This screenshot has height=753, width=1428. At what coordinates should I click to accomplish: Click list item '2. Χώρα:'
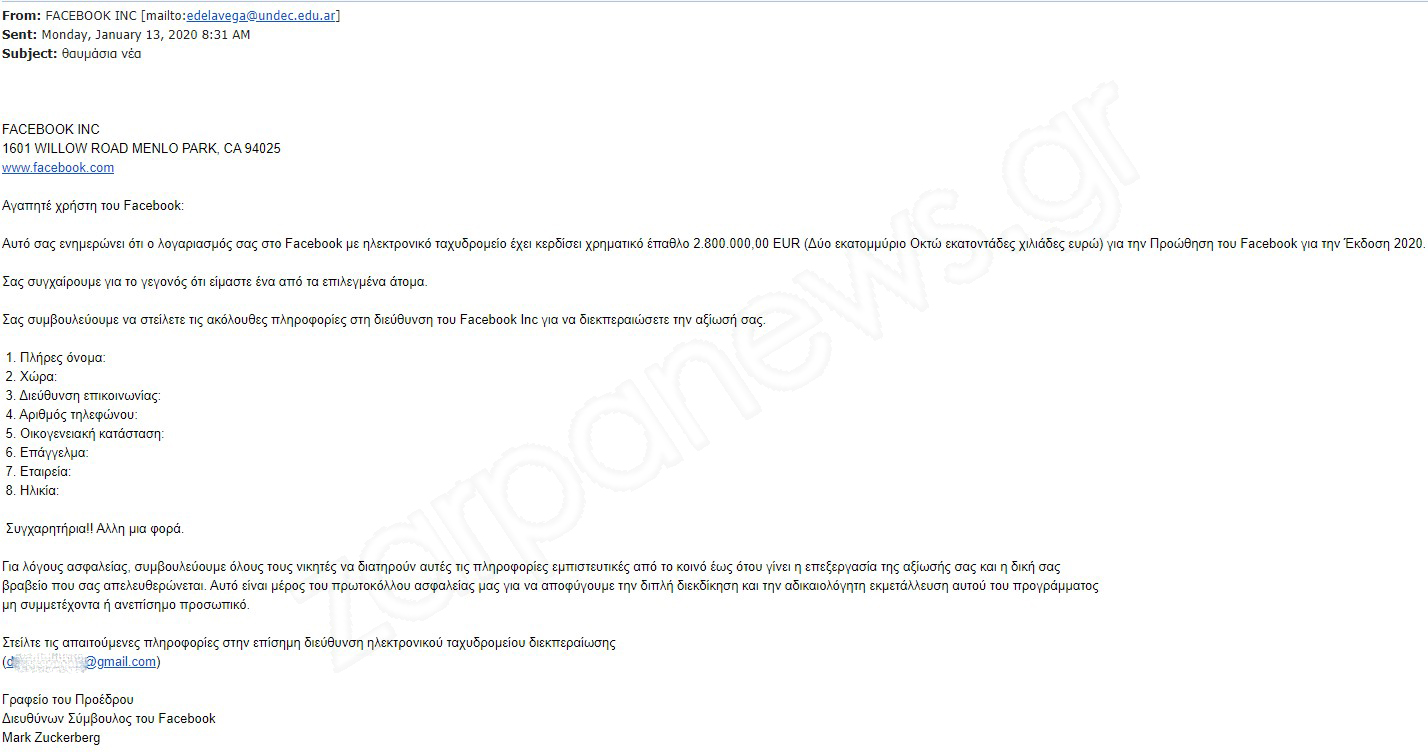point(31,376)
